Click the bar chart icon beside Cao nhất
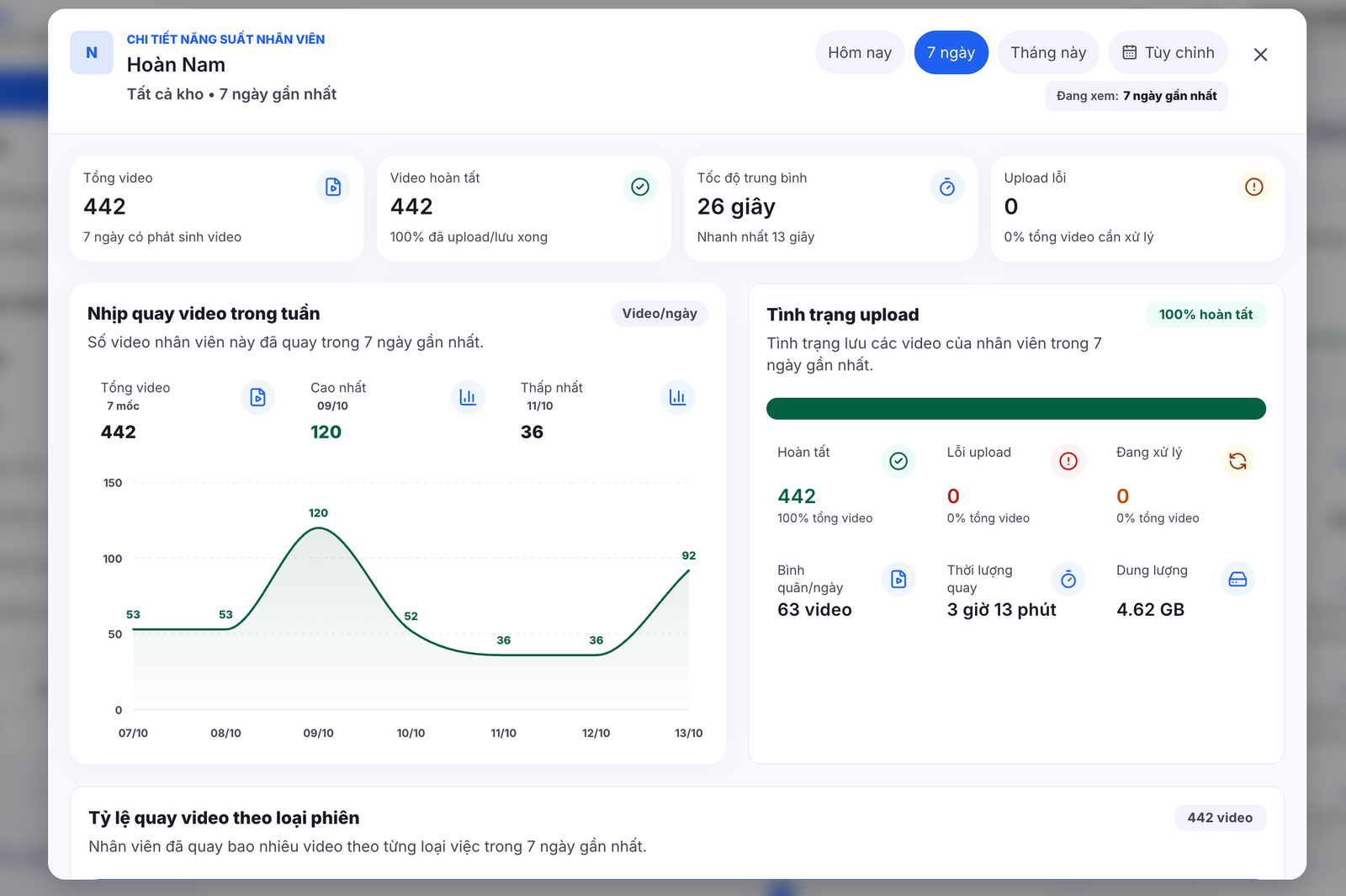The image size is (1346, 896). click(x=468, y=397)
